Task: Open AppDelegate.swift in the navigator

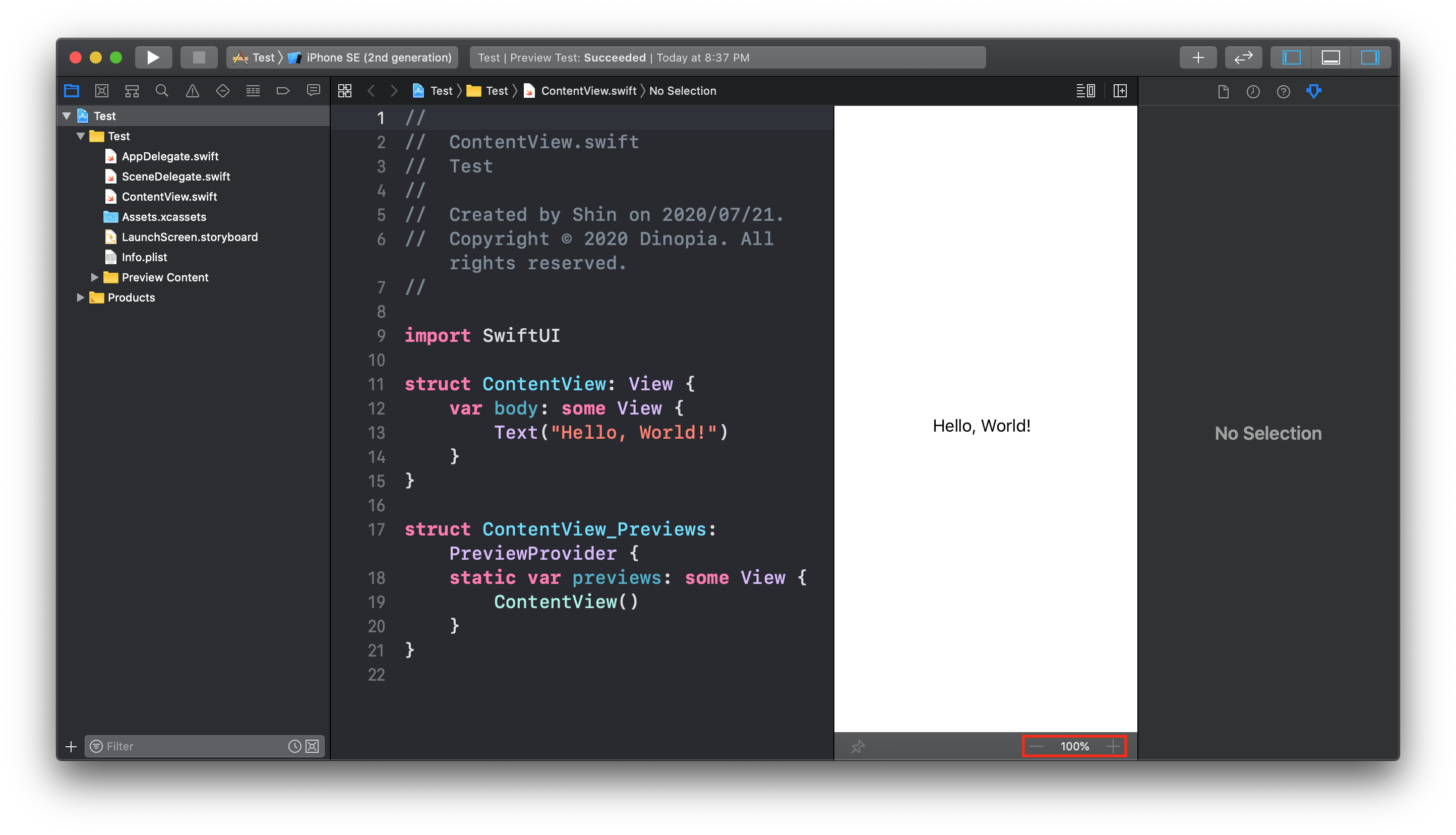Action: coord(170,156)
